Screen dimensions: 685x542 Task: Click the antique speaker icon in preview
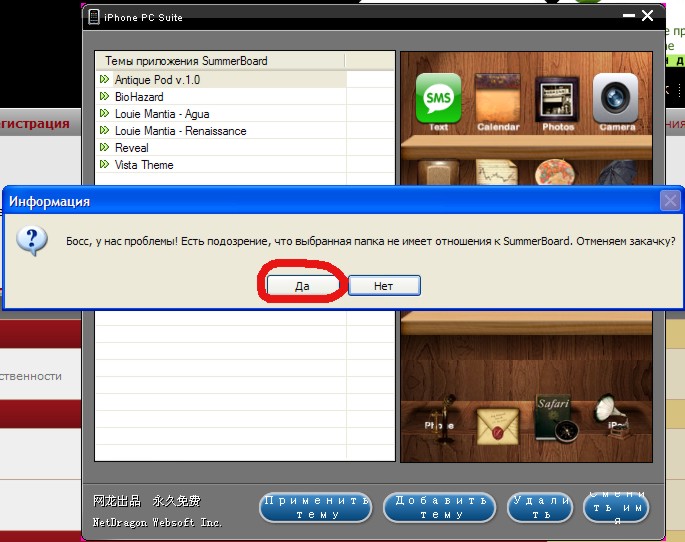[x=438, y=173]
